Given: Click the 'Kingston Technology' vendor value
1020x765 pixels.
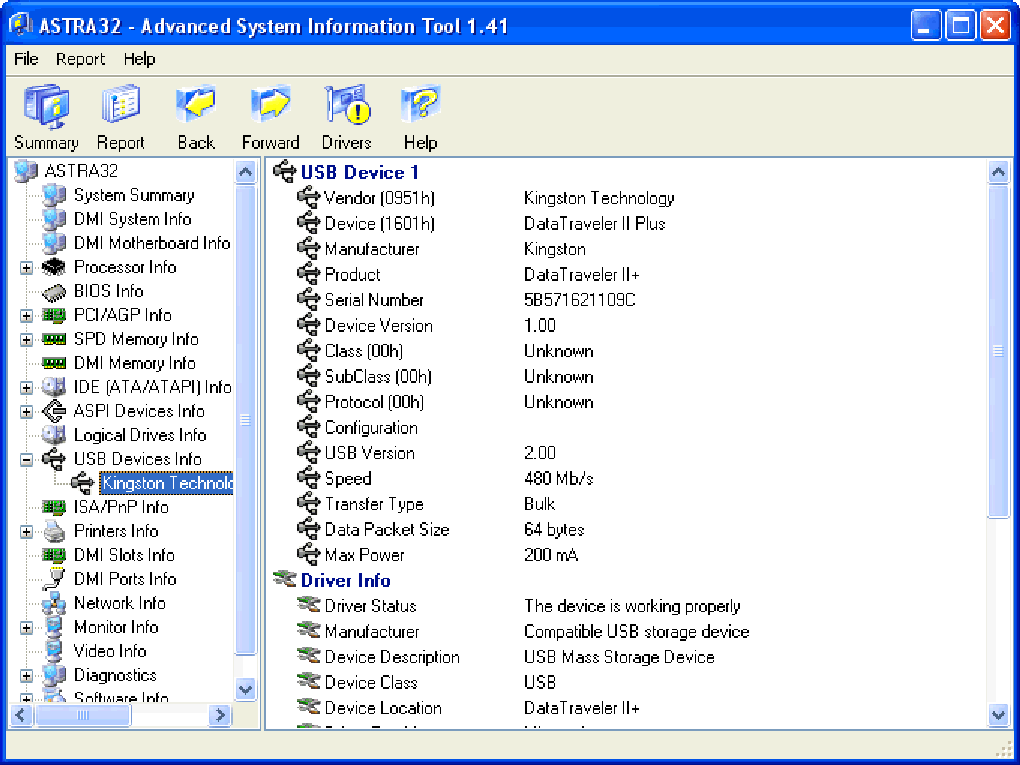Looking at the screenshot, I should [599, 198].
